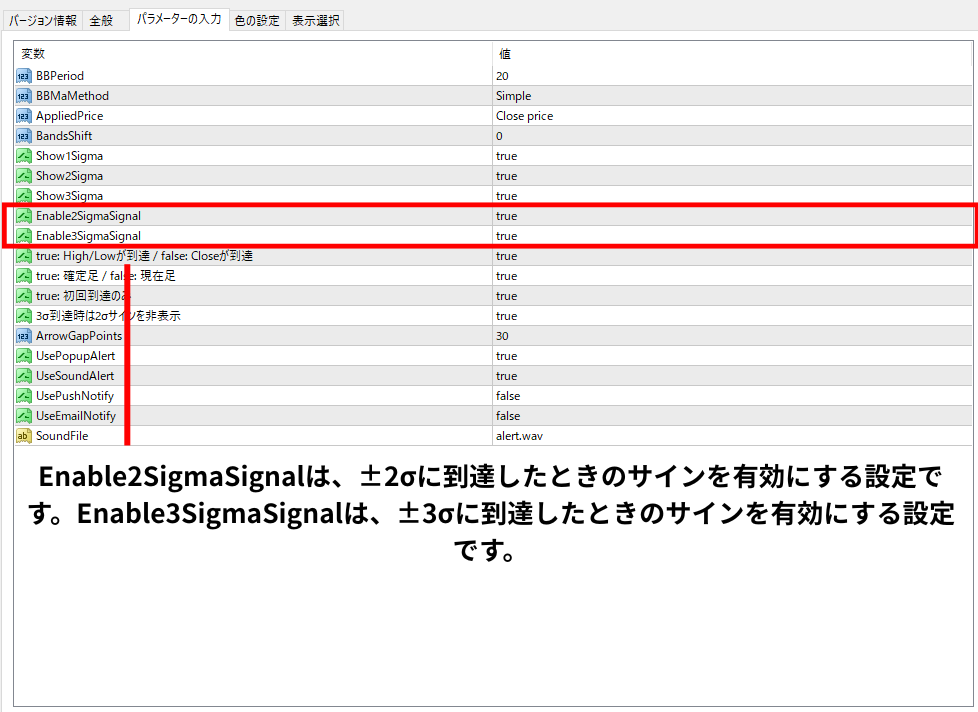Click the 値 column header
Screen dimensions: 978x712
coord(505,54)
